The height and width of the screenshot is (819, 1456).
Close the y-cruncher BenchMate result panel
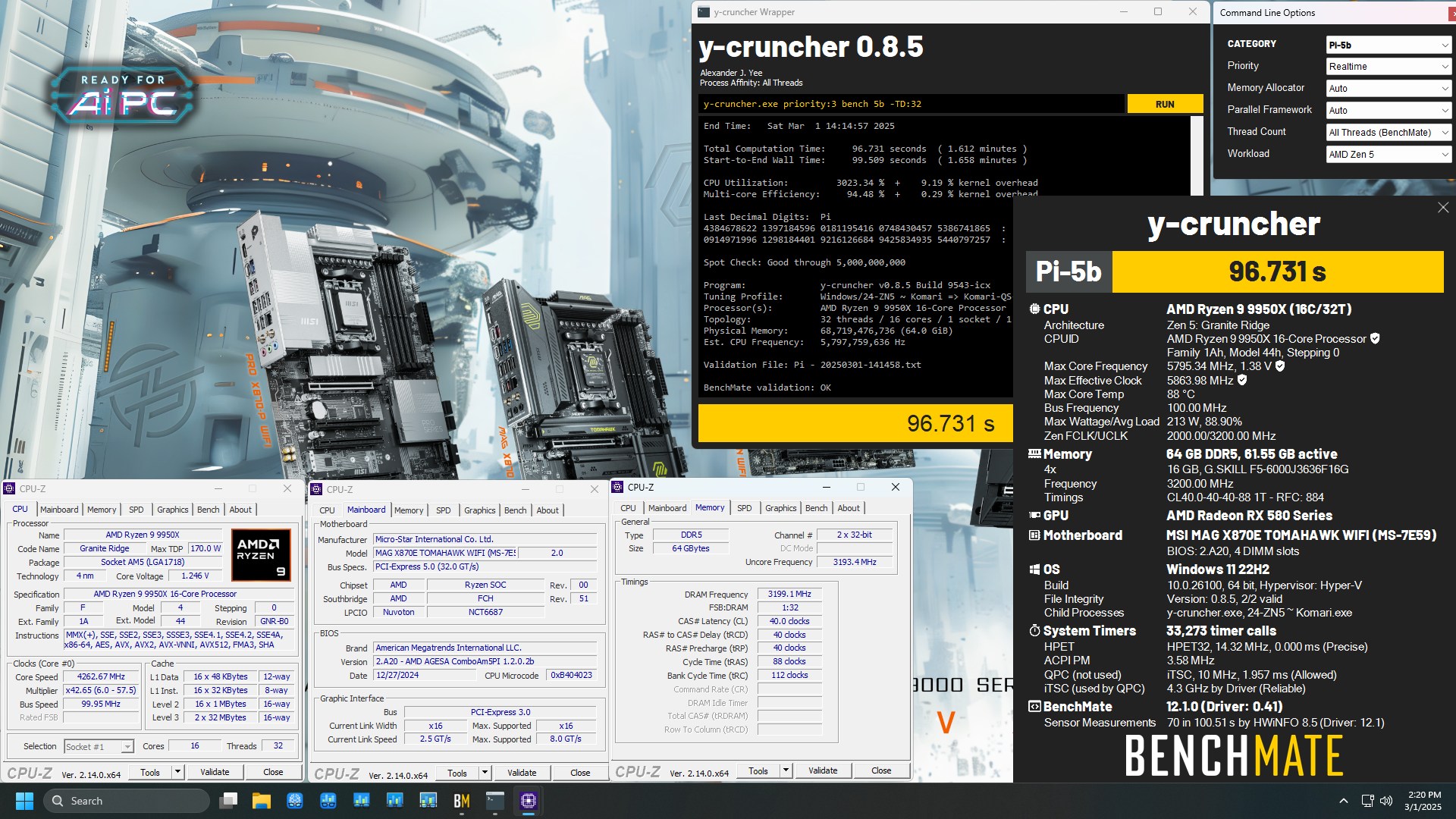pyautogui.click(x=1442, y=208)
